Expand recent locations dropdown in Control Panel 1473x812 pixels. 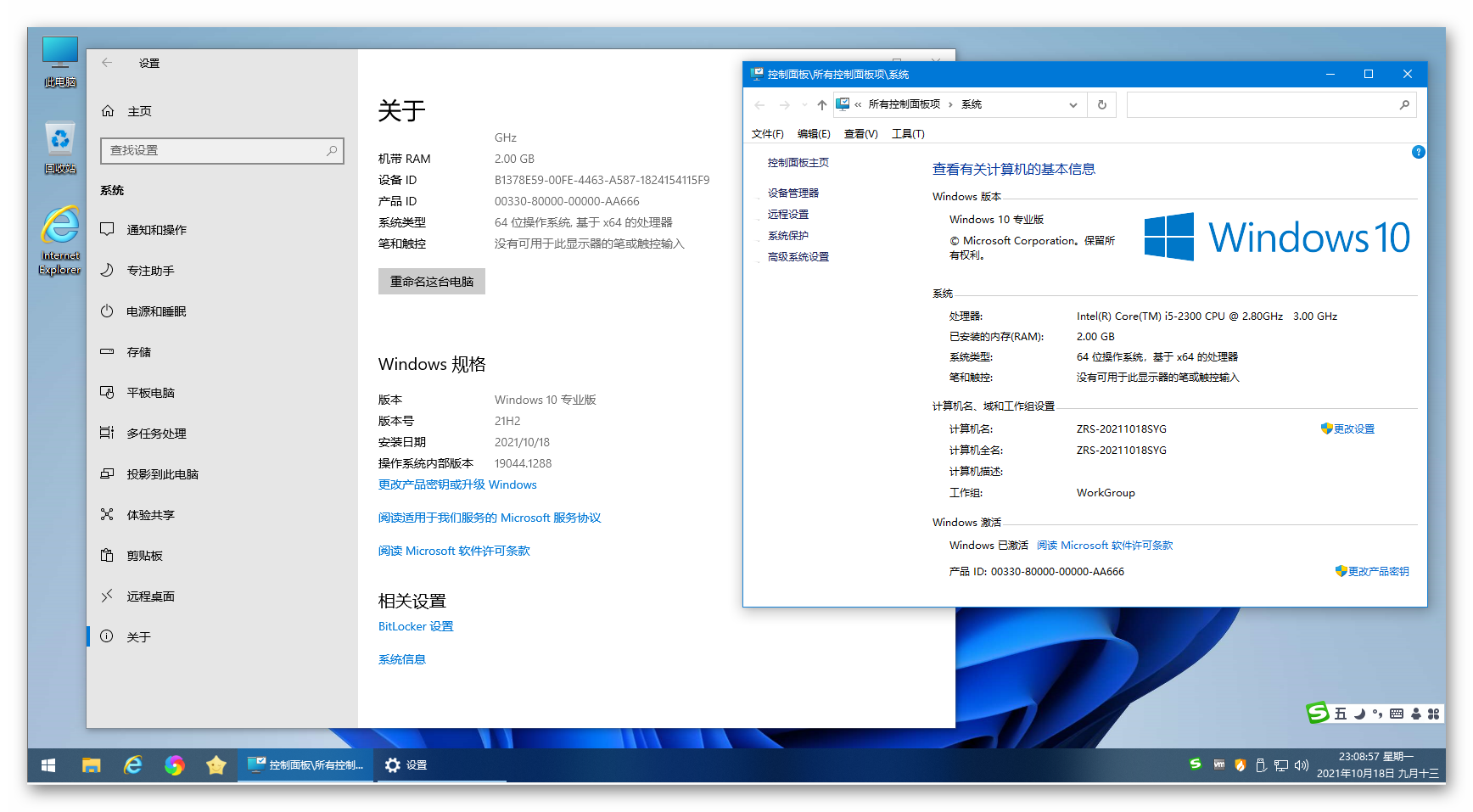[804, 105]
